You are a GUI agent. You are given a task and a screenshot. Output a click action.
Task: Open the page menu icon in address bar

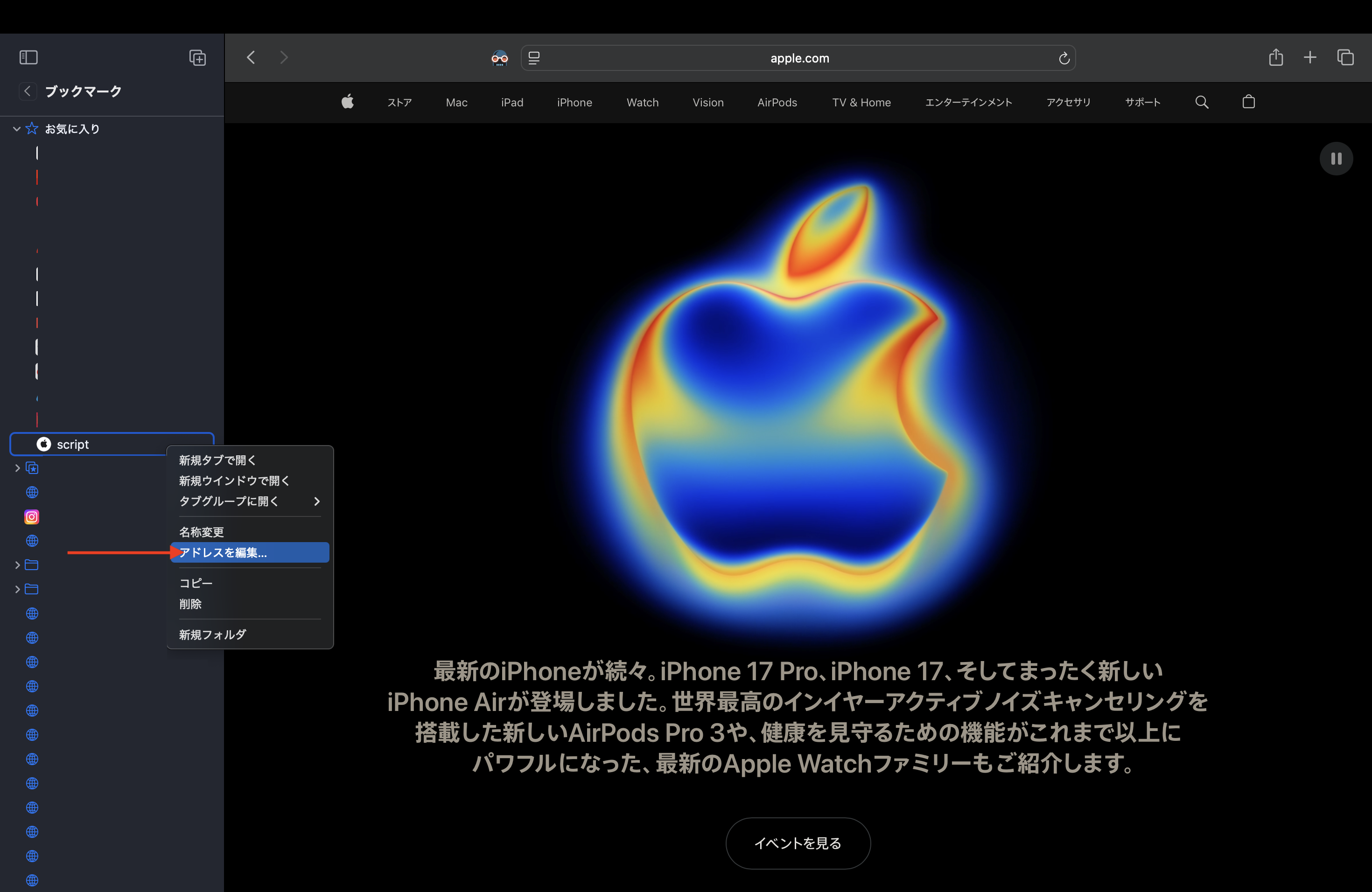coord(534,58)
